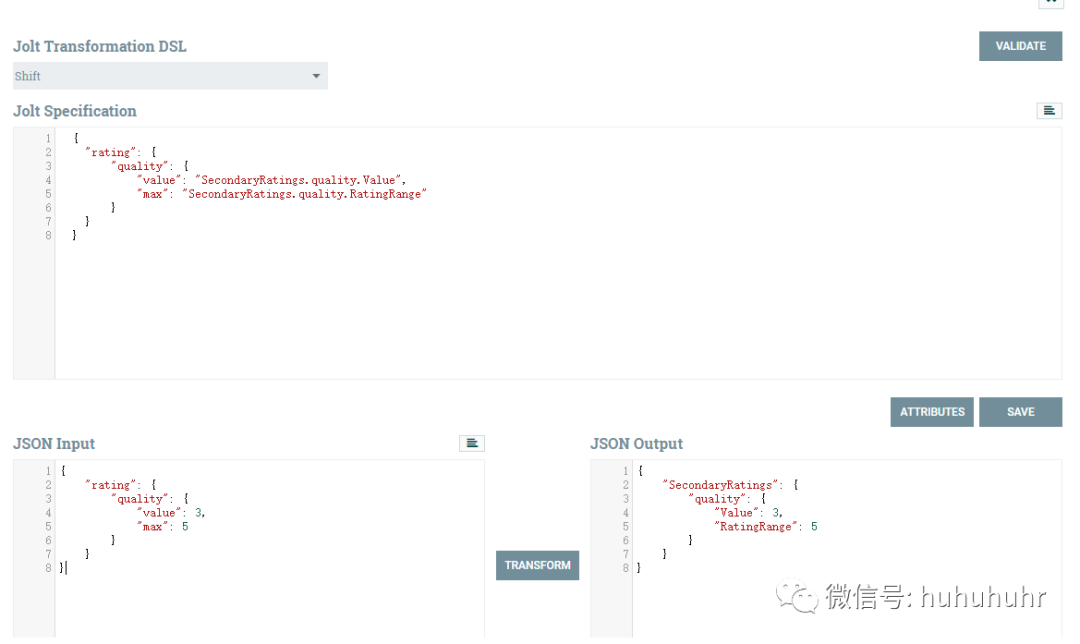1080x644 pixels.
Task: Click the Shift dropdown arrow
Action: [x=316, y=76]
